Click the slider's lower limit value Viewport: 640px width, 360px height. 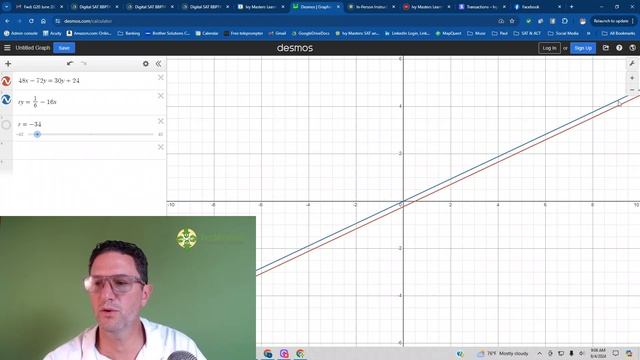(x=20, y=134)
